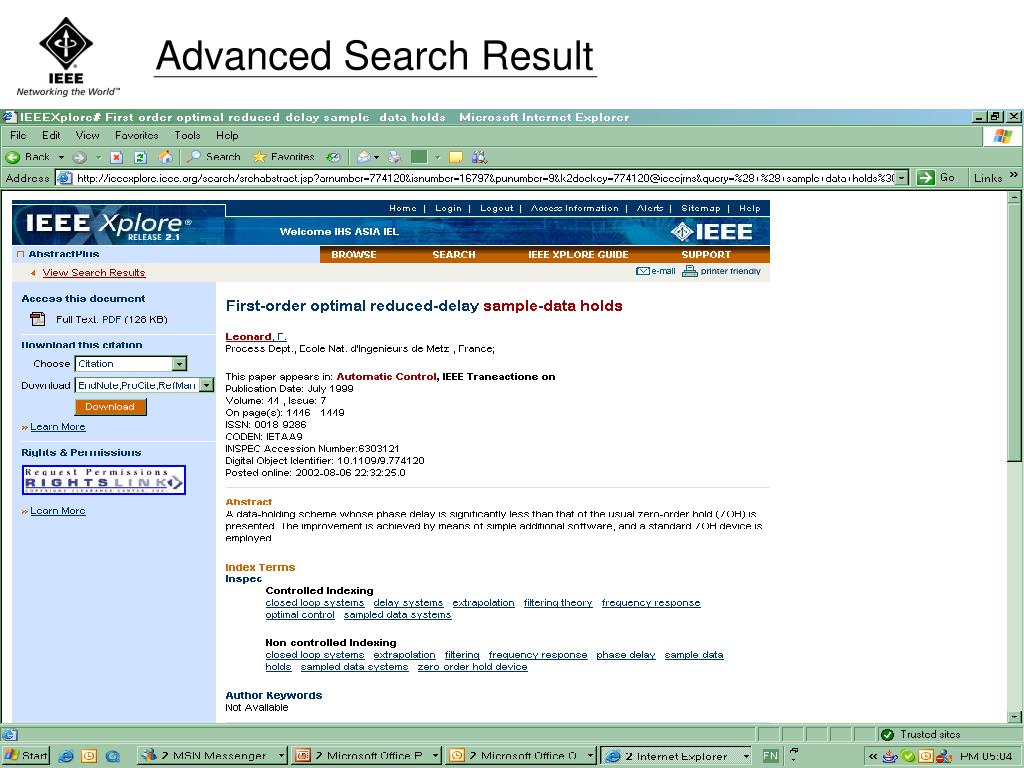Open the SUPPORT tab
The width and height of the screenshot is (1024, 768).
coord(706,255)
